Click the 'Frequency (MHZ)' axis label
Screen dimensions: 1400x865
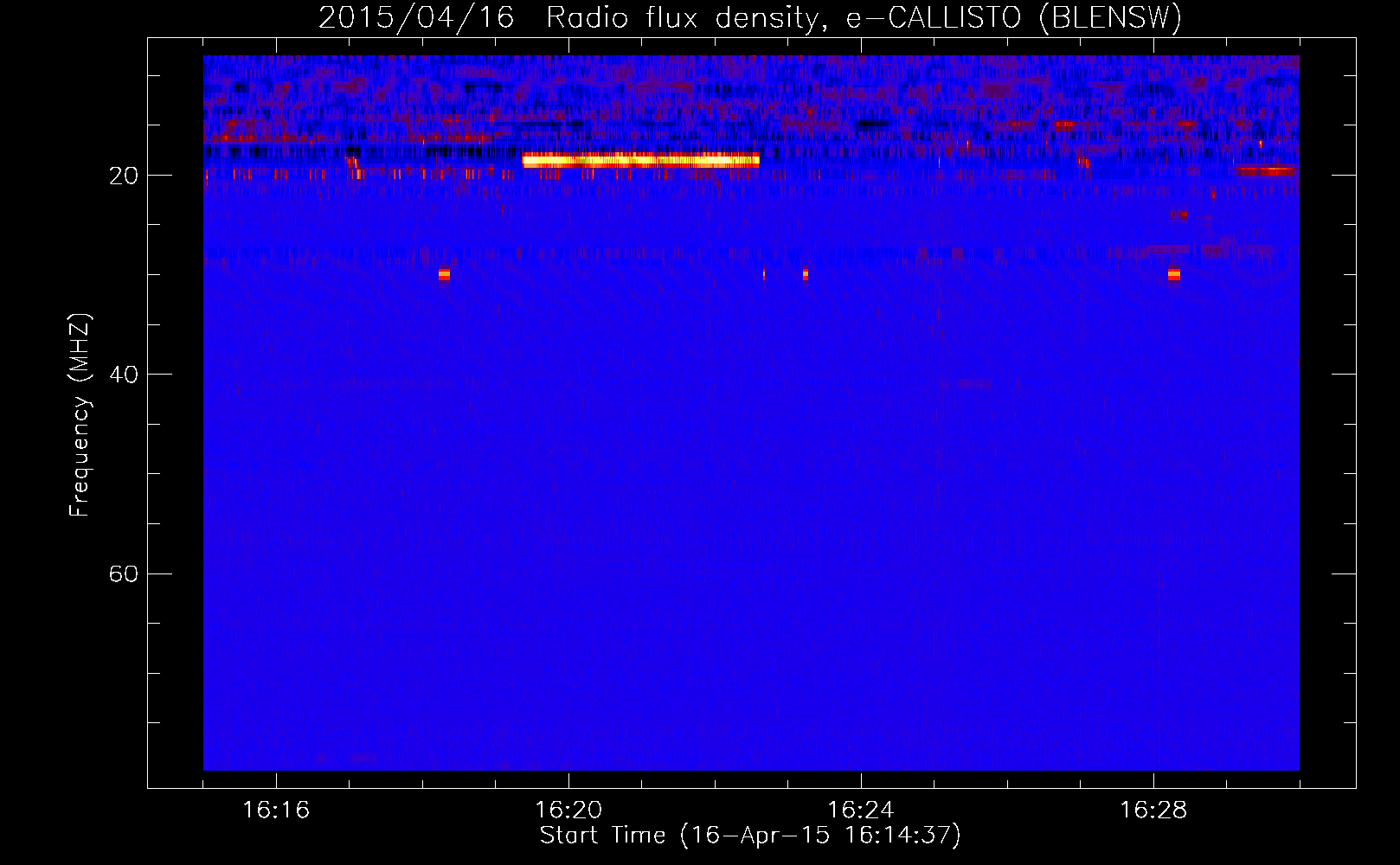click(x=80, y=415)
